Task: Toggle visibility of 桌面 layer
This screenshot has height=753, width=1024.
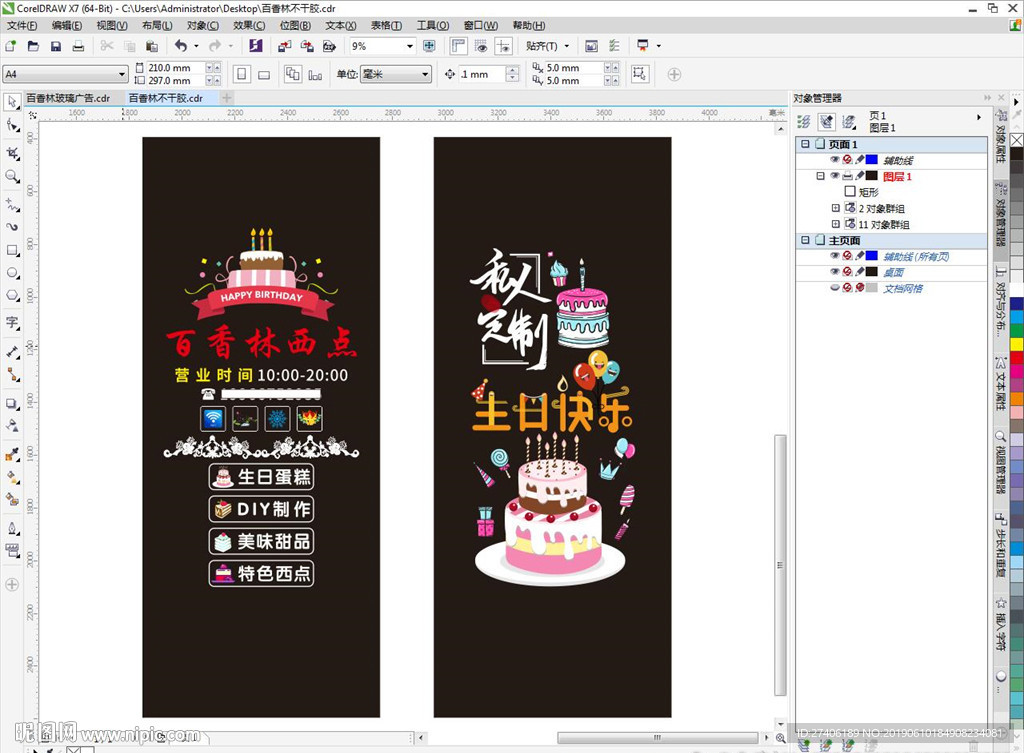Action: tap(835, 272)
